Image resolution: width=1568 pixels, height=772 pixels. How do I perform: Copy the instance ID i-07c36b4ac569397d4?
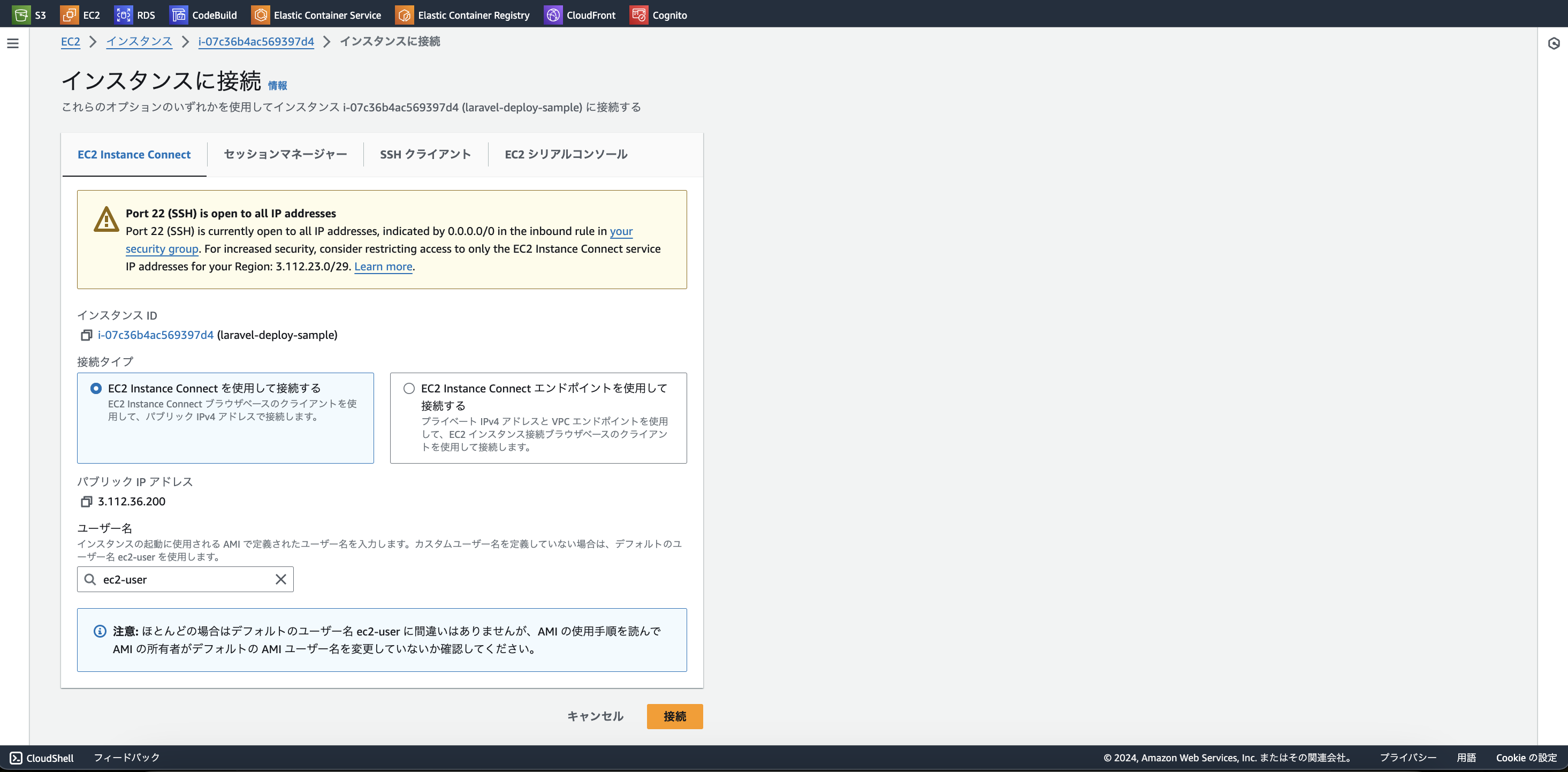point(86,334)
